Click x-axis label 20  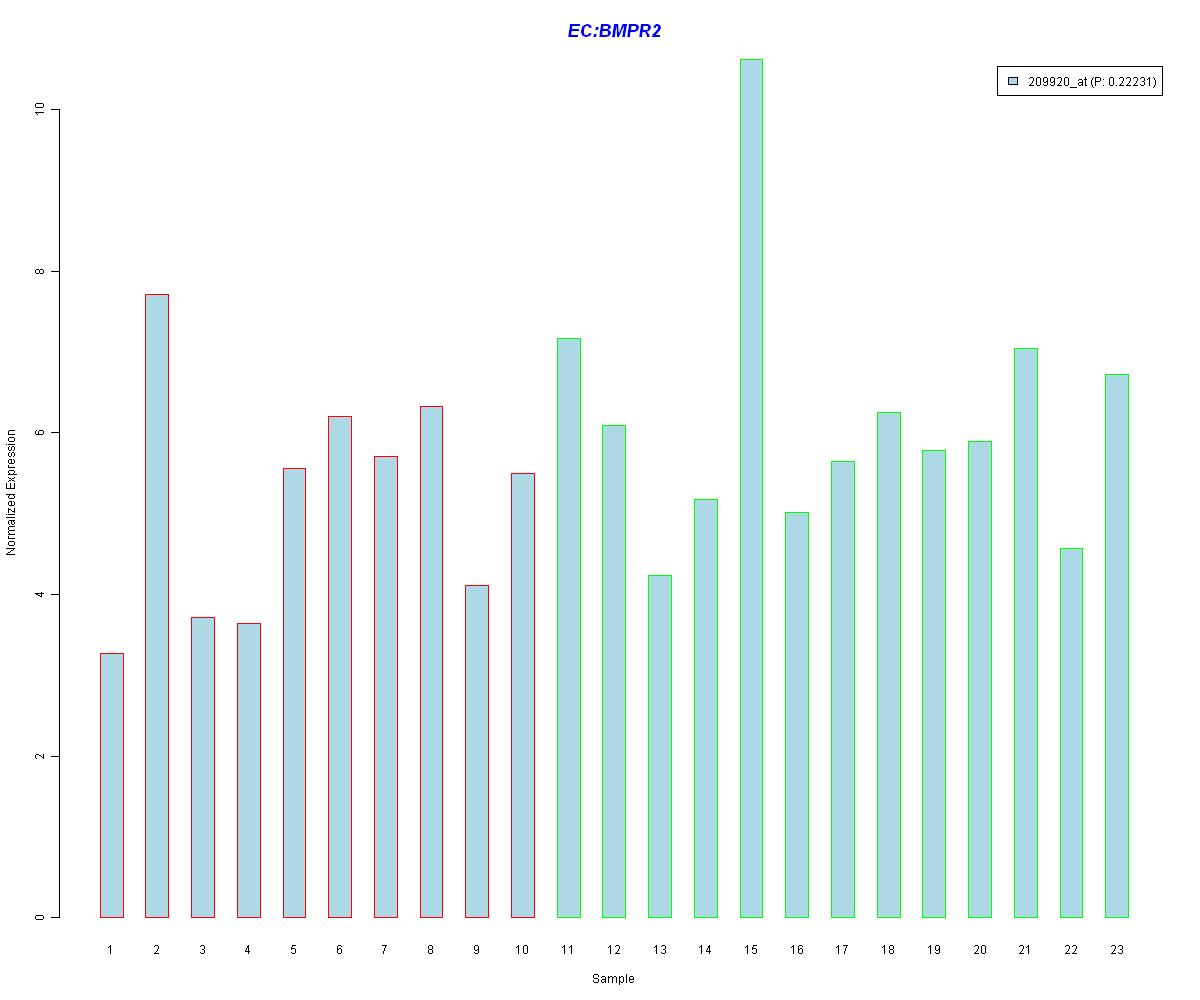click(980, 949)
